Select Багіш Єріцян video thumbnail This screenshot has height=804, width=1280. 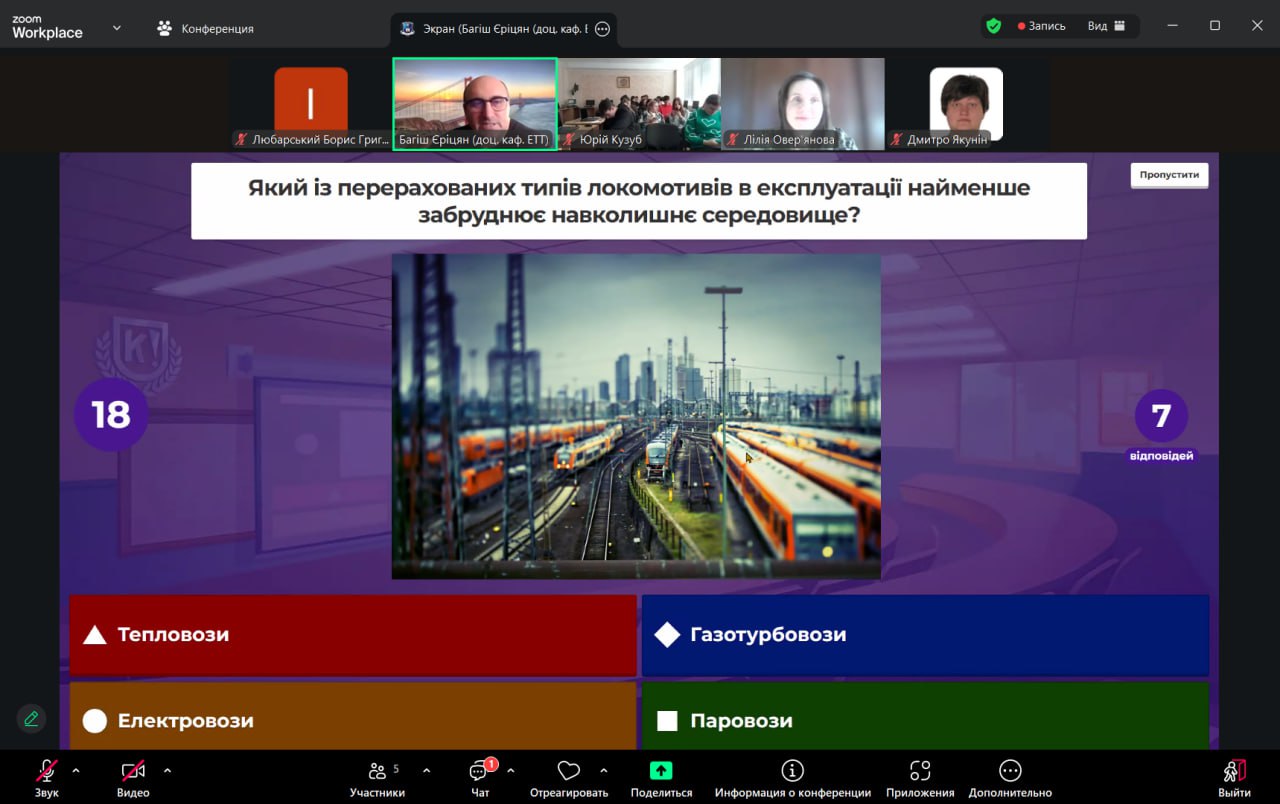pos(475,104)
